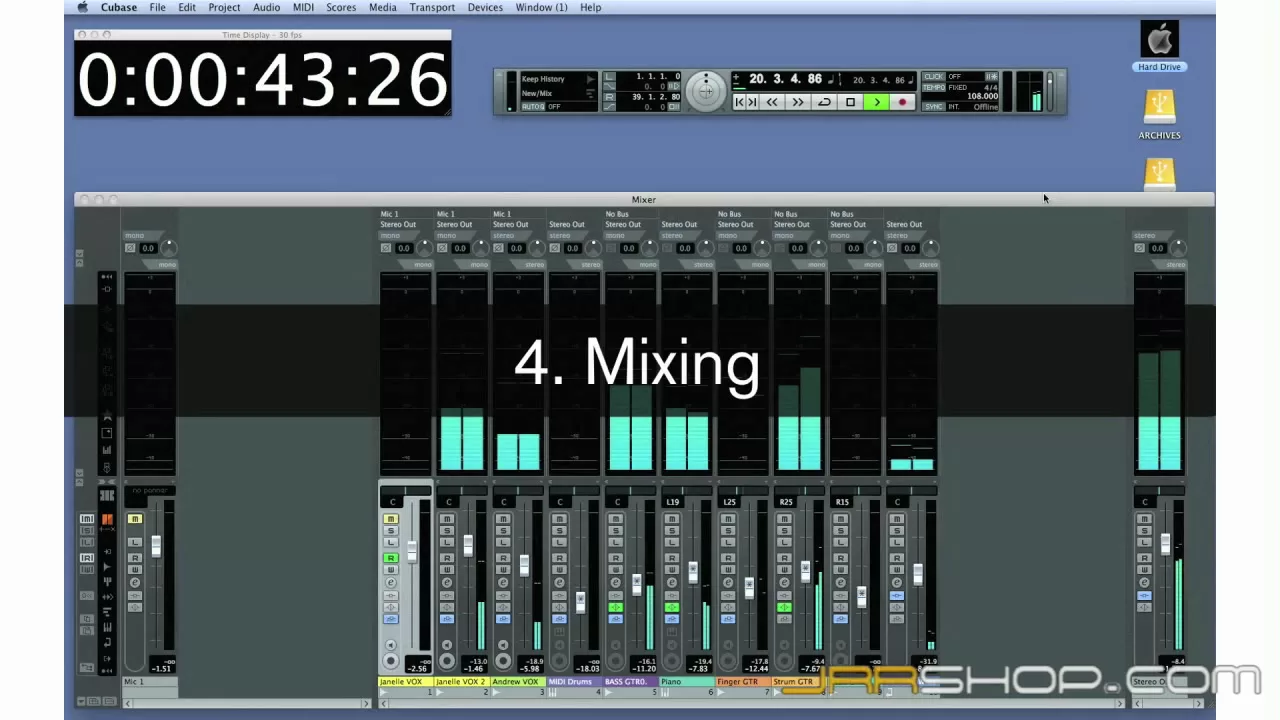The width and height of the screenshot is (1280, 720).
Task: Open the Transport menu
Action: point(432,7)
